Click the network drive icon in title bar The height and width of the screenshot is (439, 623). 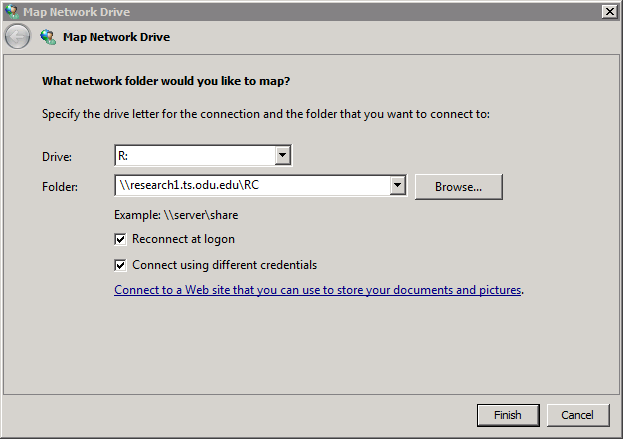(11, 11)
